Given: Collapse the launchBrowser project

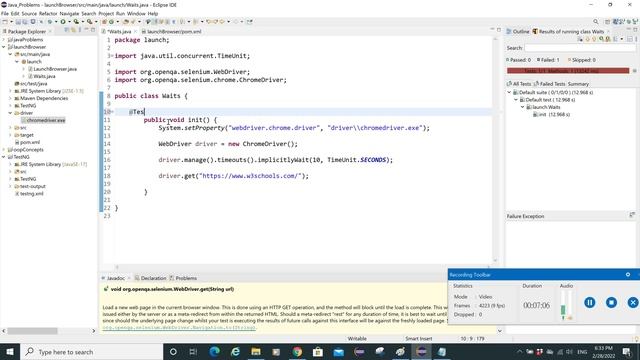Looking at the screenshot, I should click(x=4, y=47).
